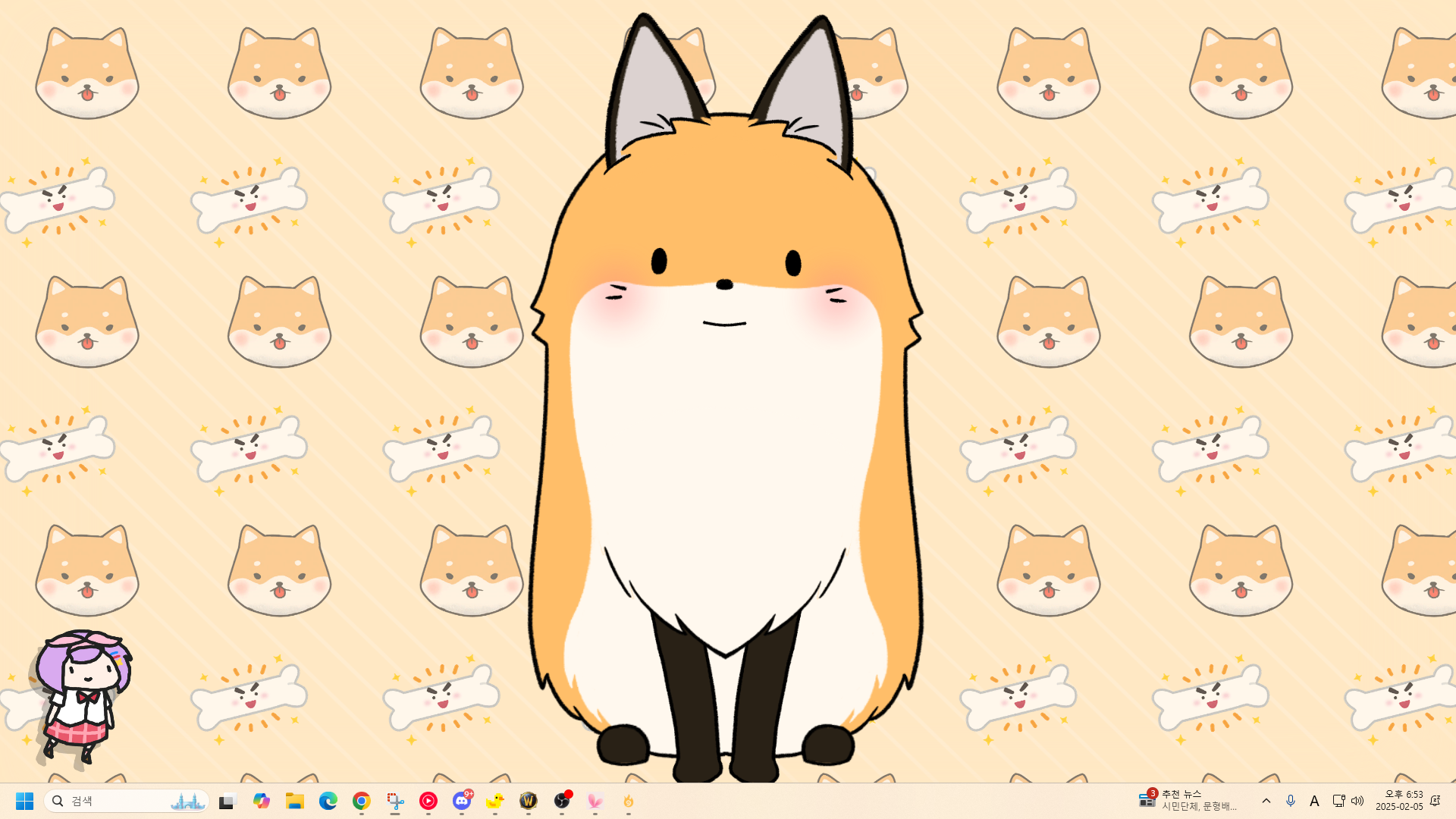
Task: Open Microsoft Edge browser
Action: (x=328, y=801)
